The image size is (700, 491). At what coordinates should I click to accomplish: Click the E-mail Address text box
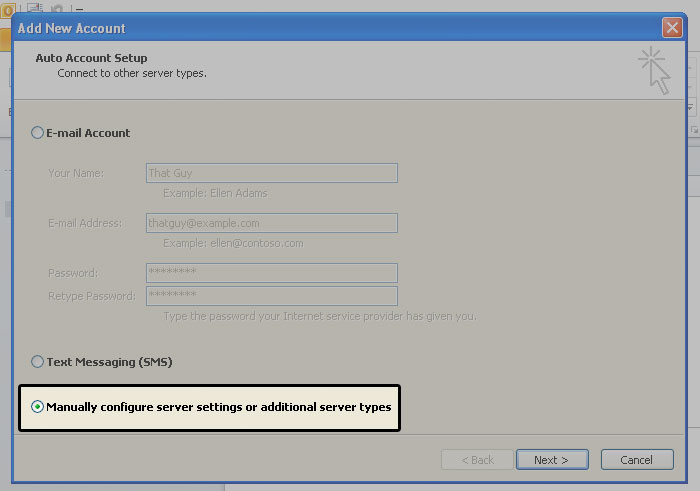pos(271,223)
